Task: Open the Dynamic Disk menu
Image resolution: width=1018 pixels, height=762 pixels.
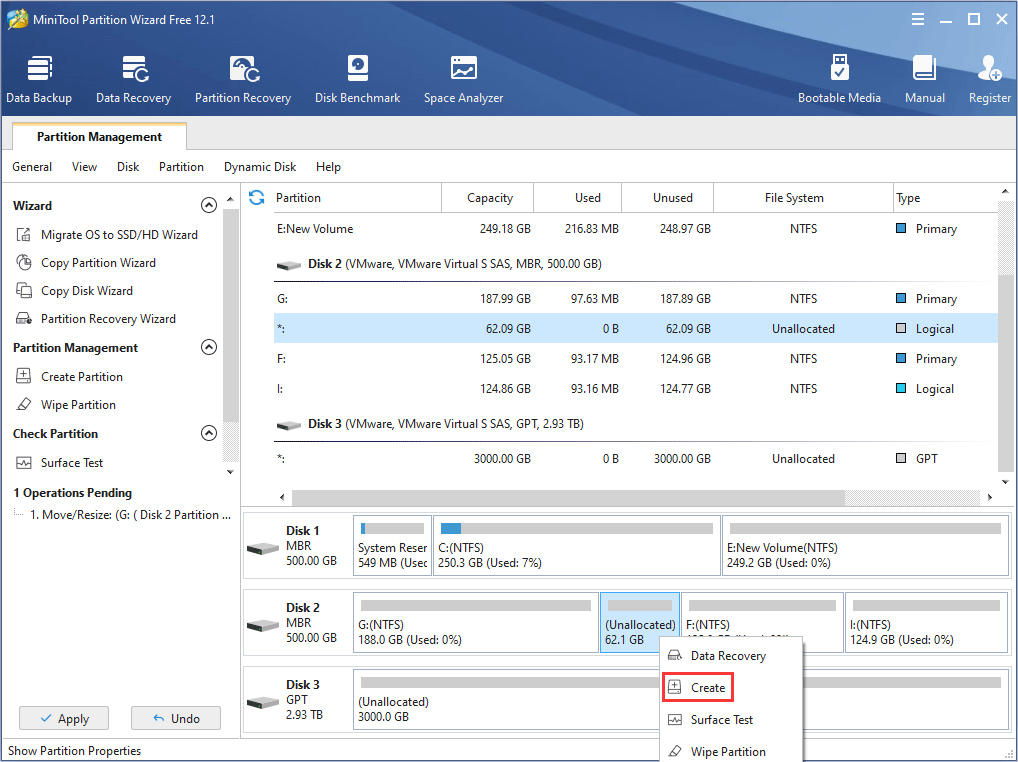Action: tap(260, 167)
